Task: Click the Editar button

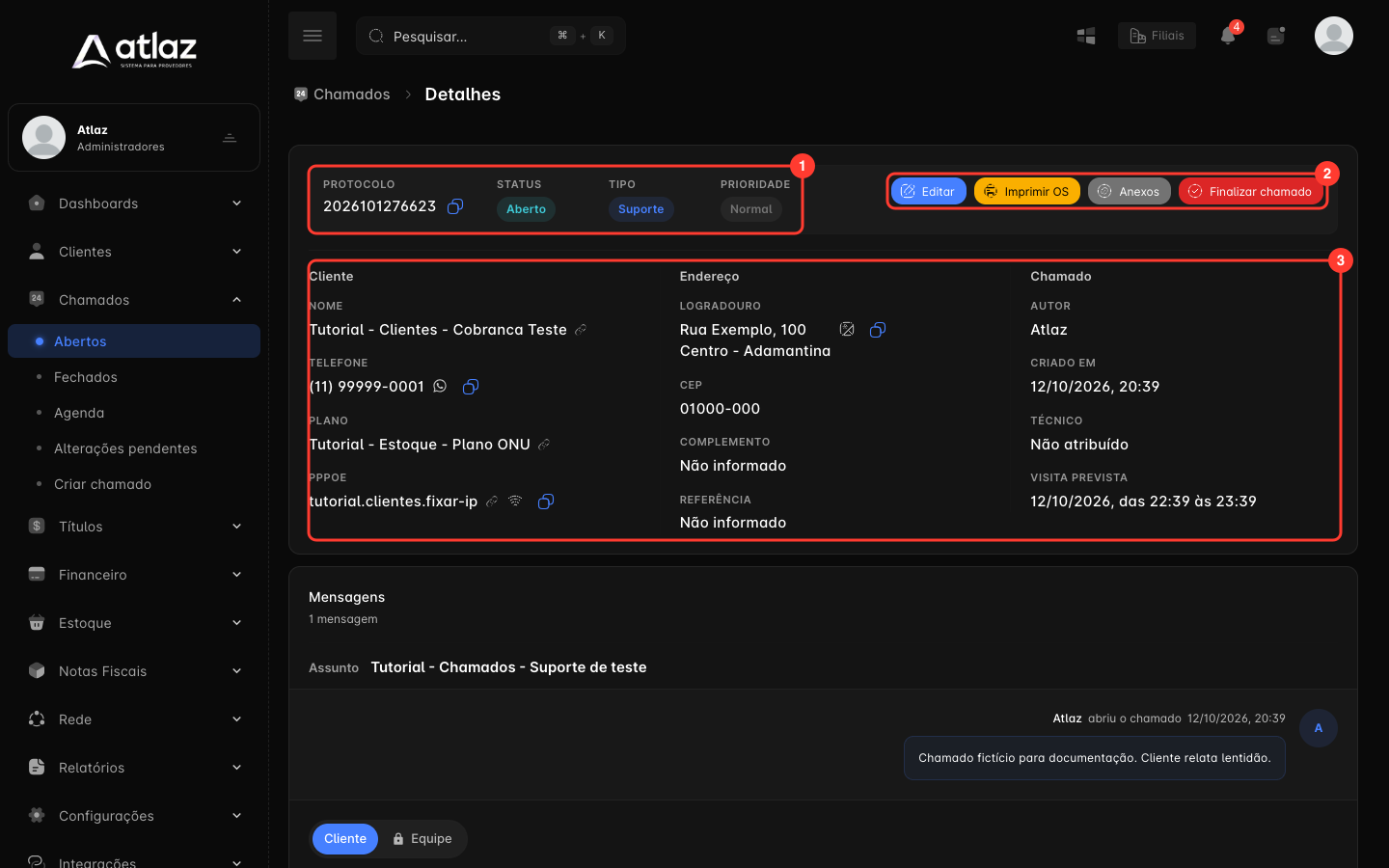Action: pyautogui.click(x=928, y=191)
